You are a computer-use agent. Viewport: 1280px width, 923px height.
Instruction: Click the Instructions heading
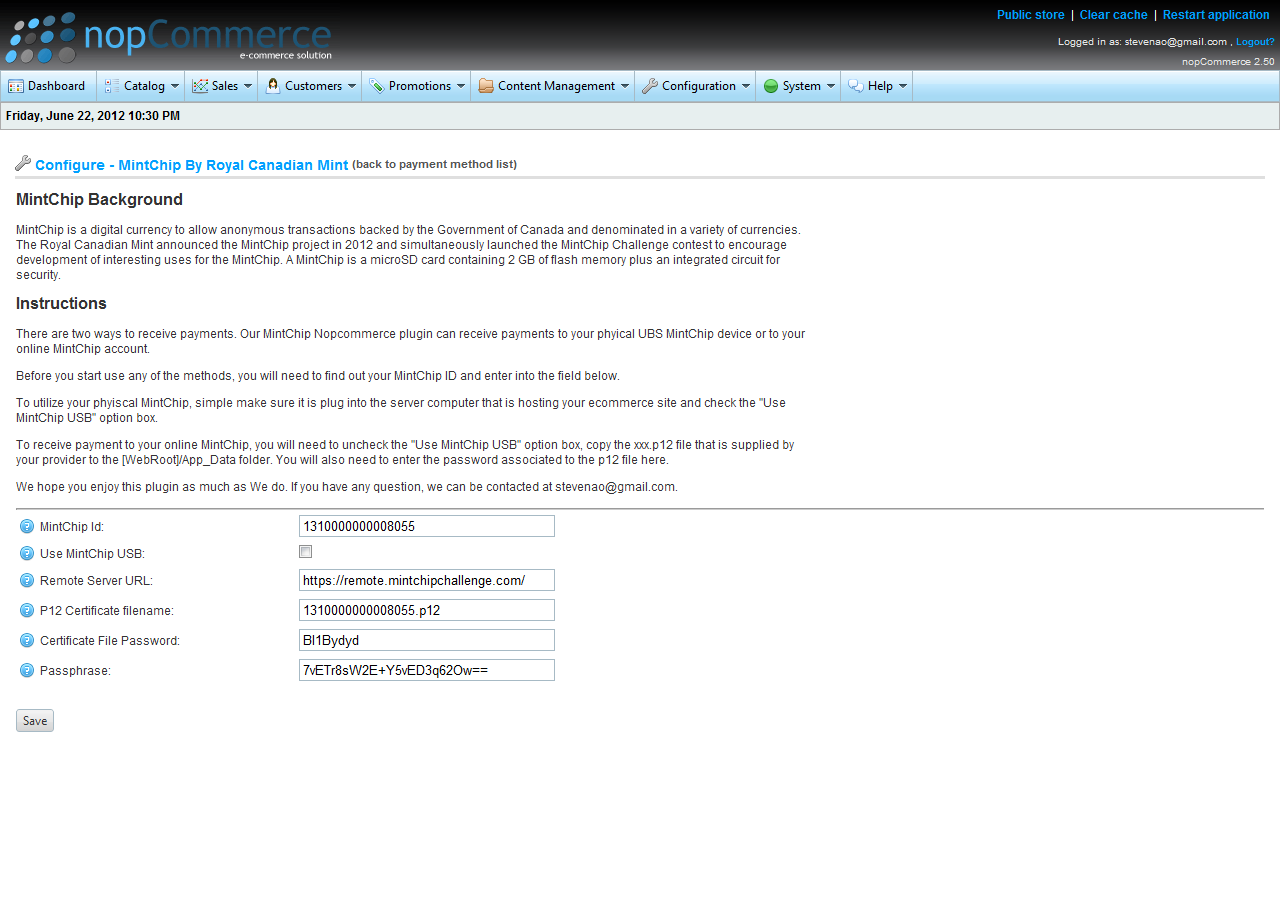pos(61,304)
